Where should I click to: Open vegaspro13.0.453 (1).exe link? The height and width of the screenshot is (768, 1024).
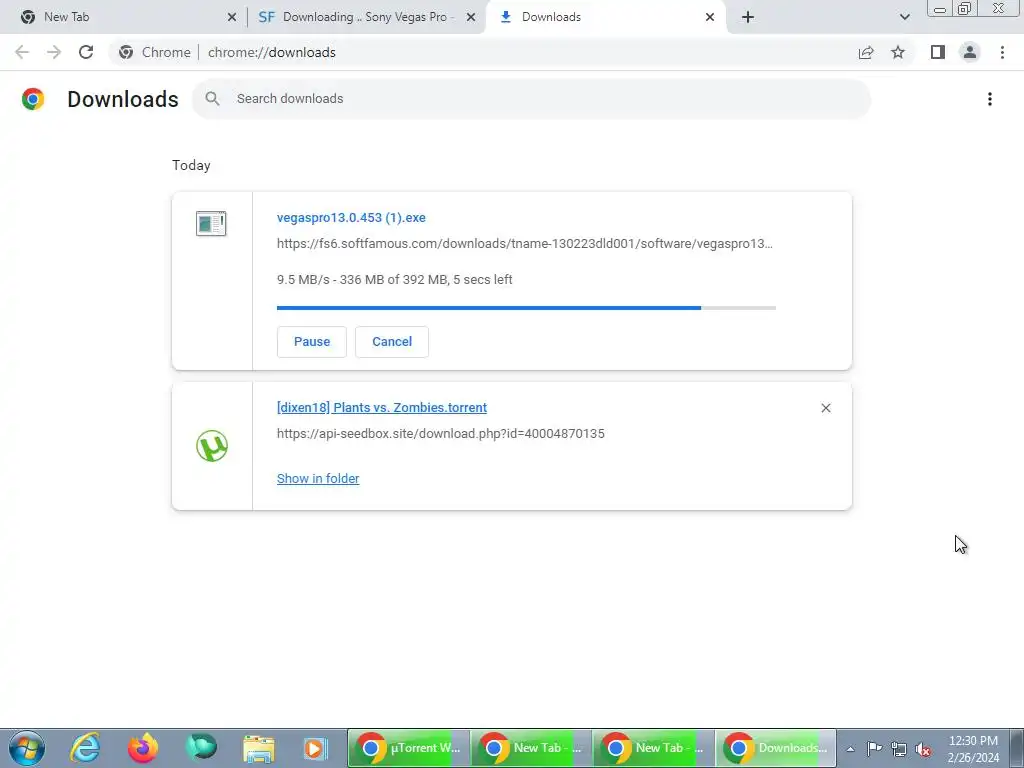[x=351, y=217]
